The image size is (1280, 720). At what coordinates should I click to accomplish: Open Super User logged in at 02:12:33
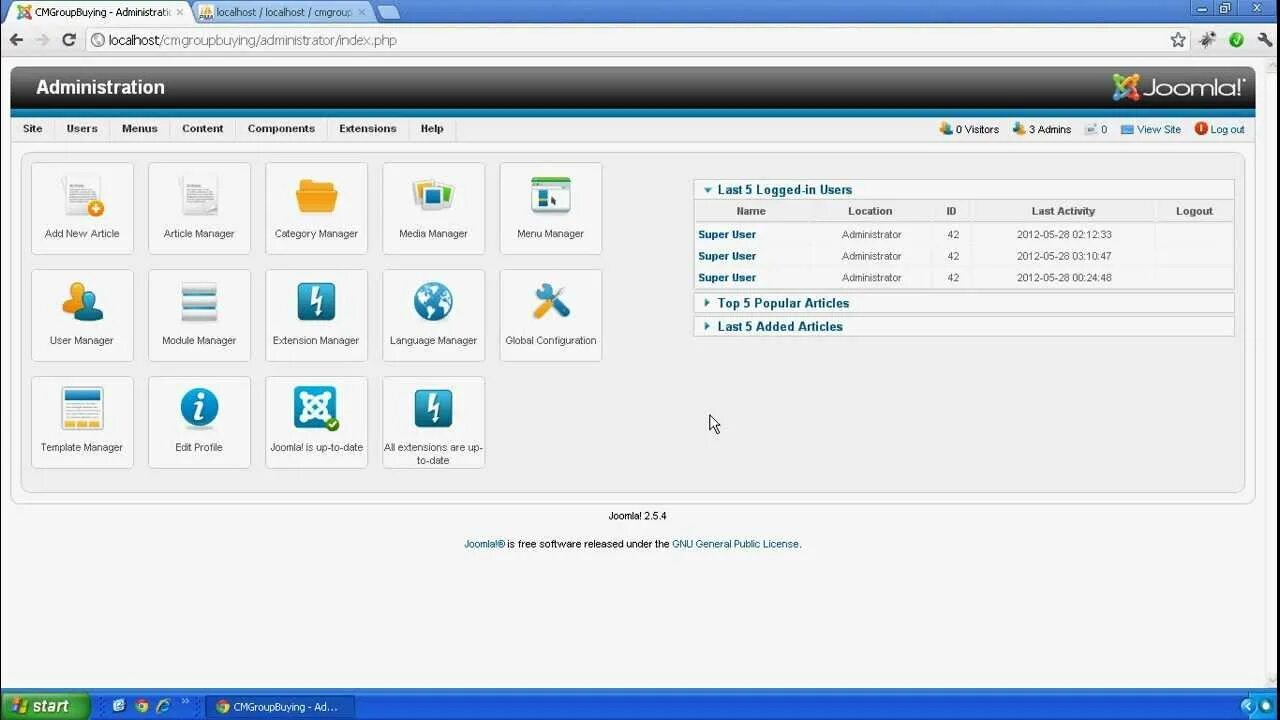(x=727, y=234)
